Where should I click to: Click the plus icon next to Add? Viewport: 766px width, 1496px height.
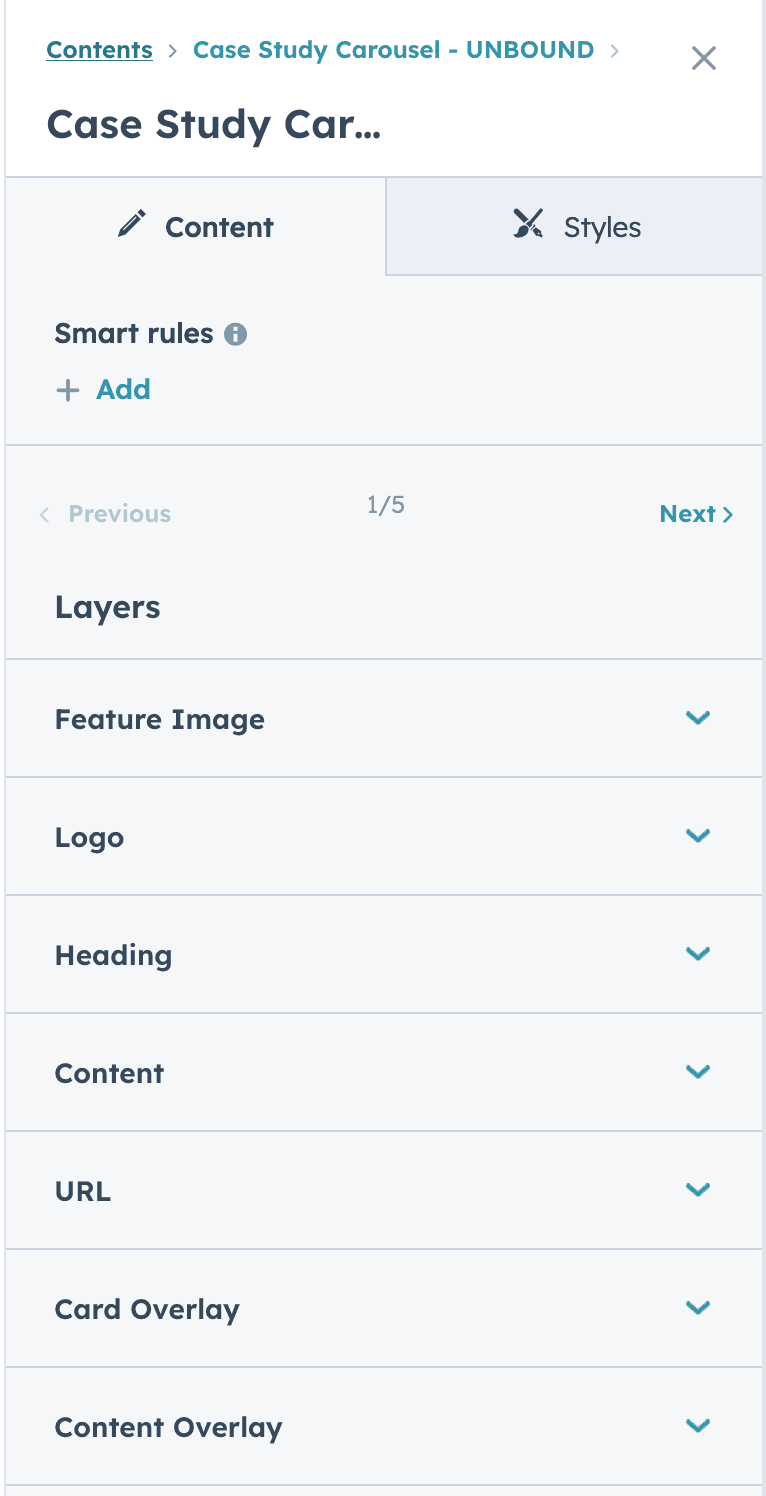click(66, 390)
